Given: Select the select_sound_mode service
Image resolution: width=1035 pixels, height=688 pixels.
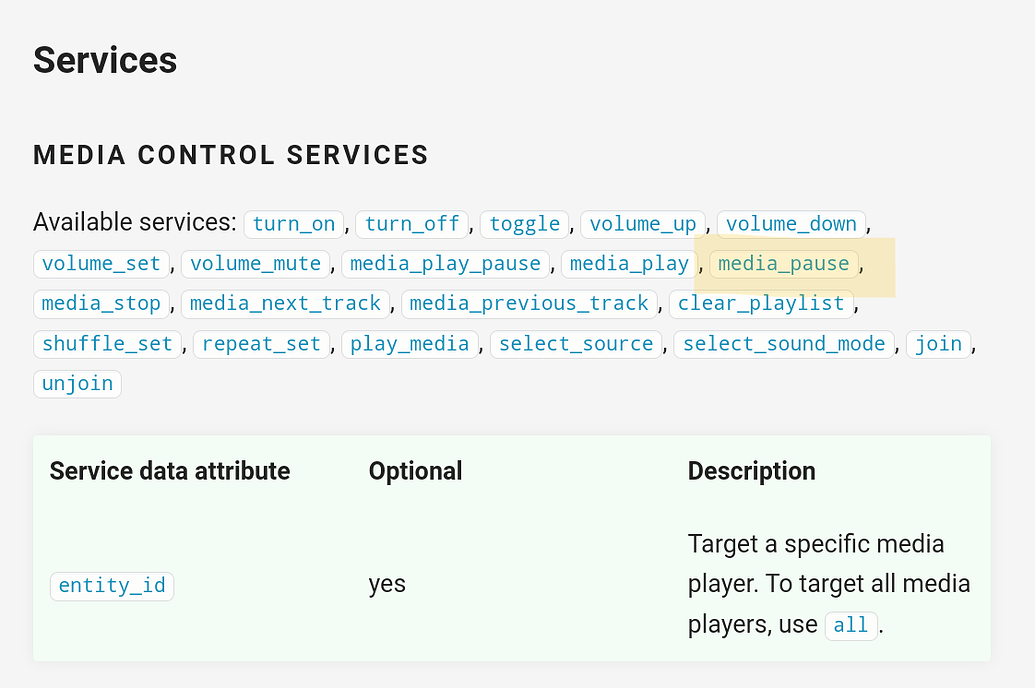Looking at the screenshot, I should (784, 344).
